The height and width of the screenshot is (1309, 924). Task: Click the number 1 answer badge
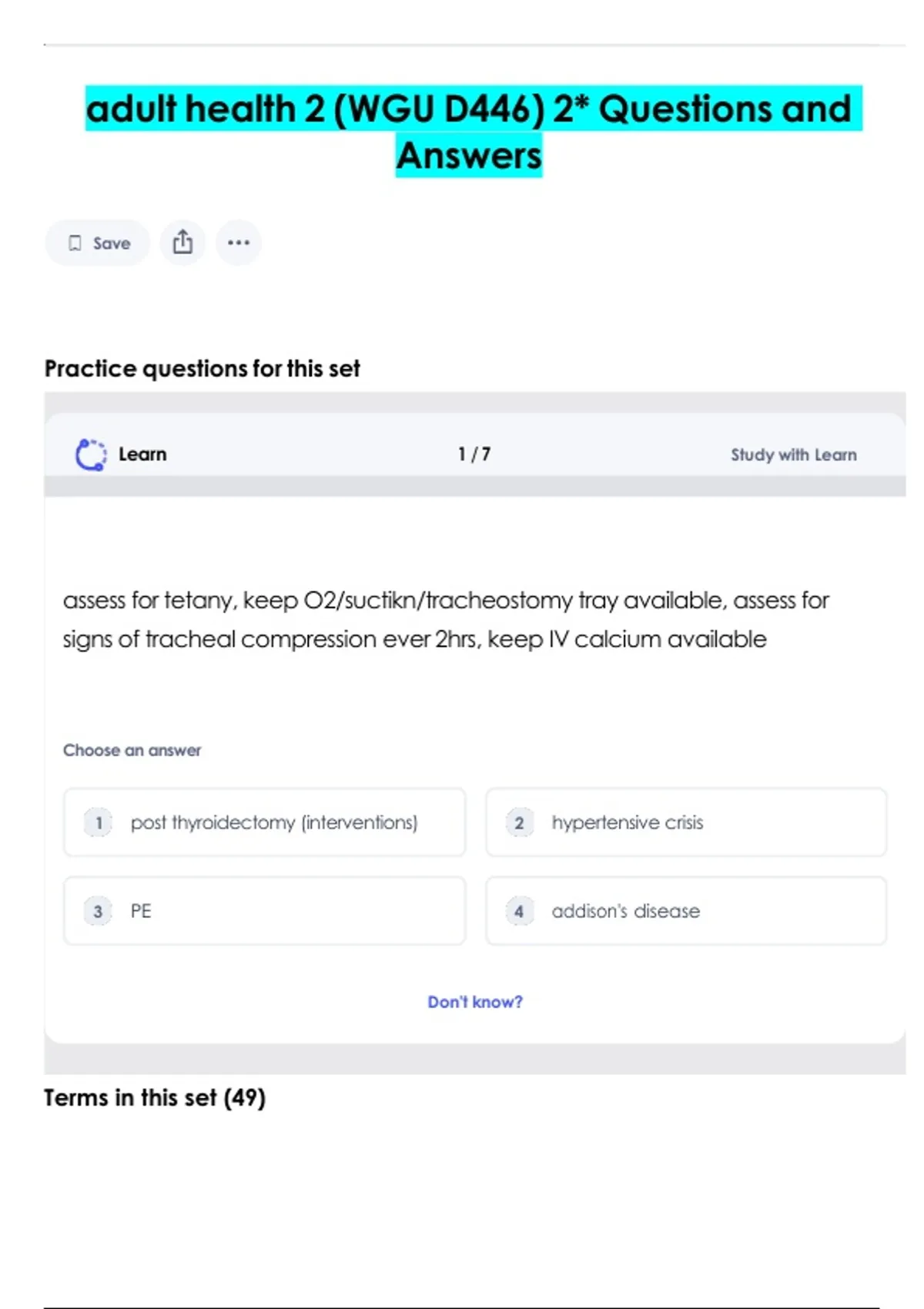pyautogui.click(x=99, y=822)
